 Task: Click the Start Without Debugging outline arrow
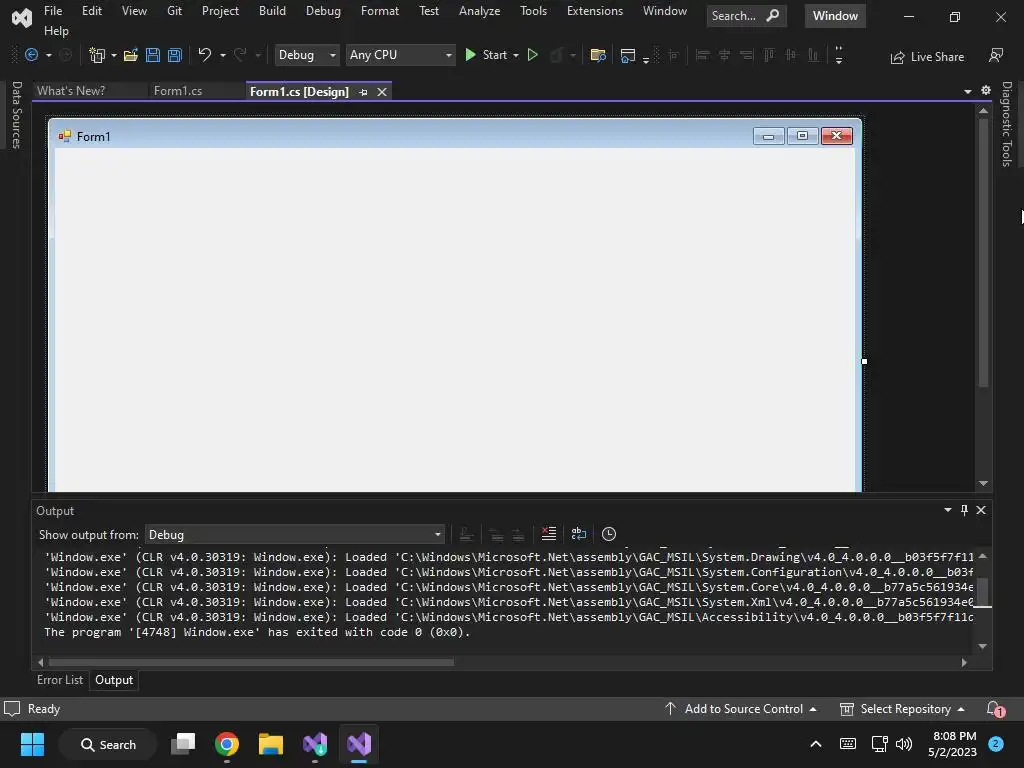tap(532, 56)
